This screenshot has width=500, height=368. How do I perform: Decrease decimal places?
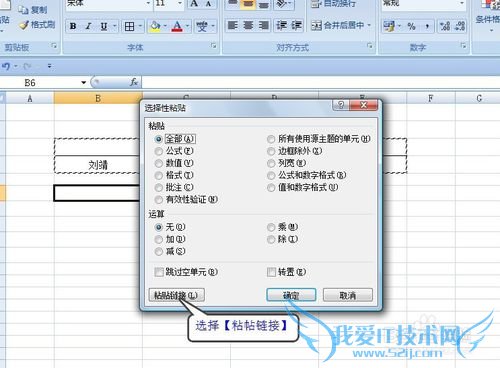(x=460, y=26)
